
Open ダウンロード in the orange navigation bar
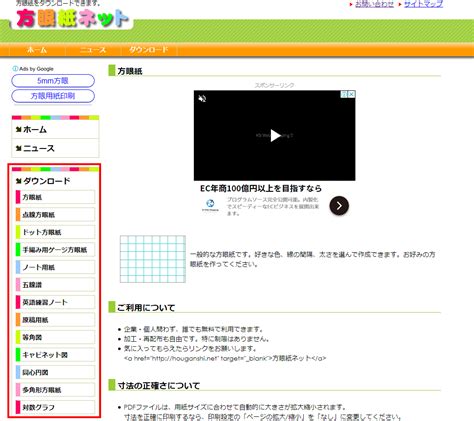click(x=149, y=50)
